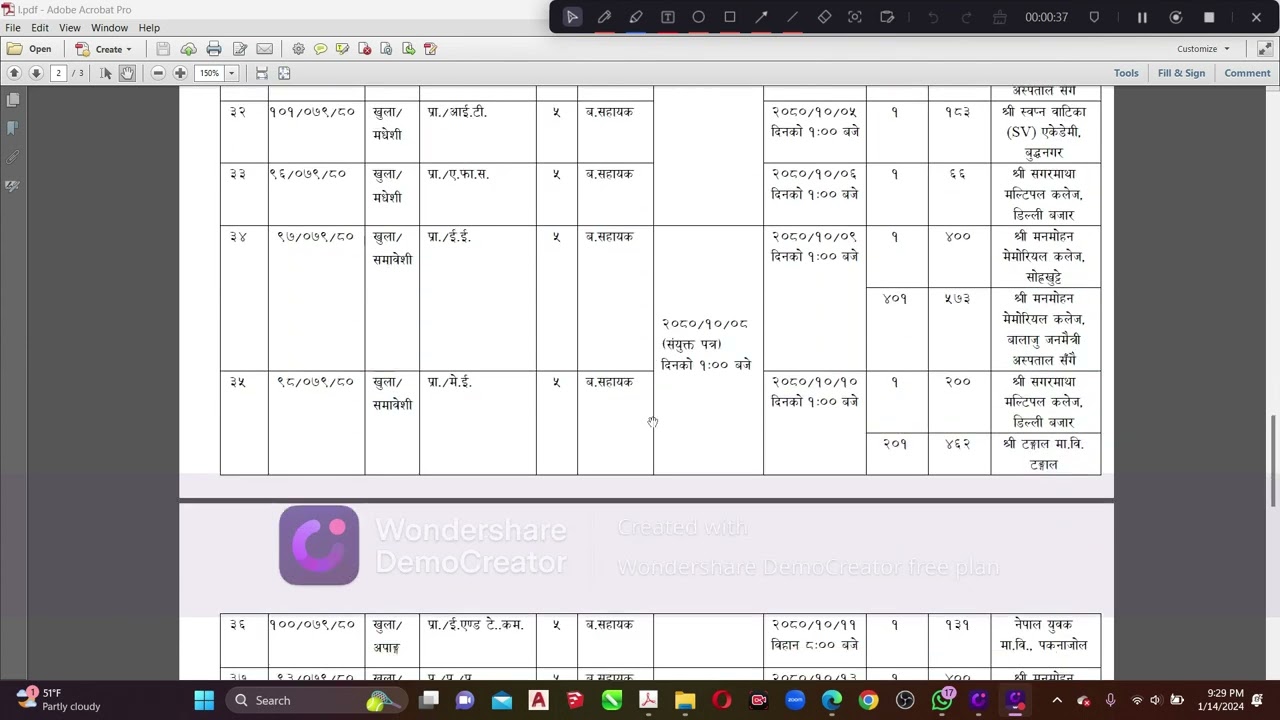
Task: Activate the Hand pan tool
Action: pyautogui.click(x=127, y=73)
